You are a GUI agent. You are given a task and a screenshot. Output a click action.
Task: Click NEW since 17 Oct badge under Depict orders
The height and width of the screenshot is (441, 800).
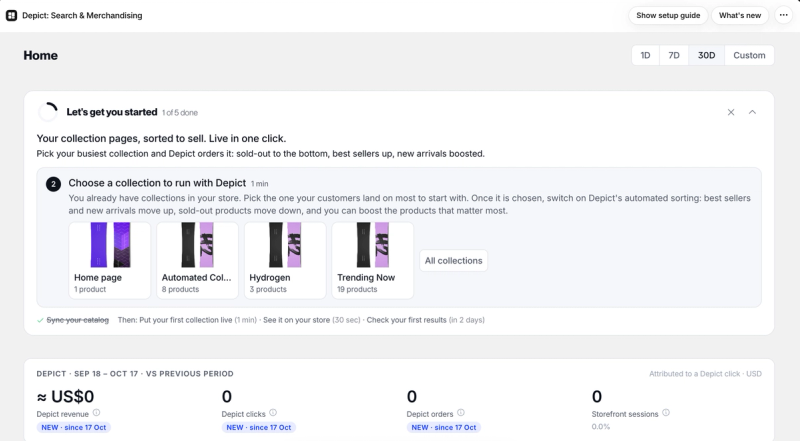pos(444,427)
